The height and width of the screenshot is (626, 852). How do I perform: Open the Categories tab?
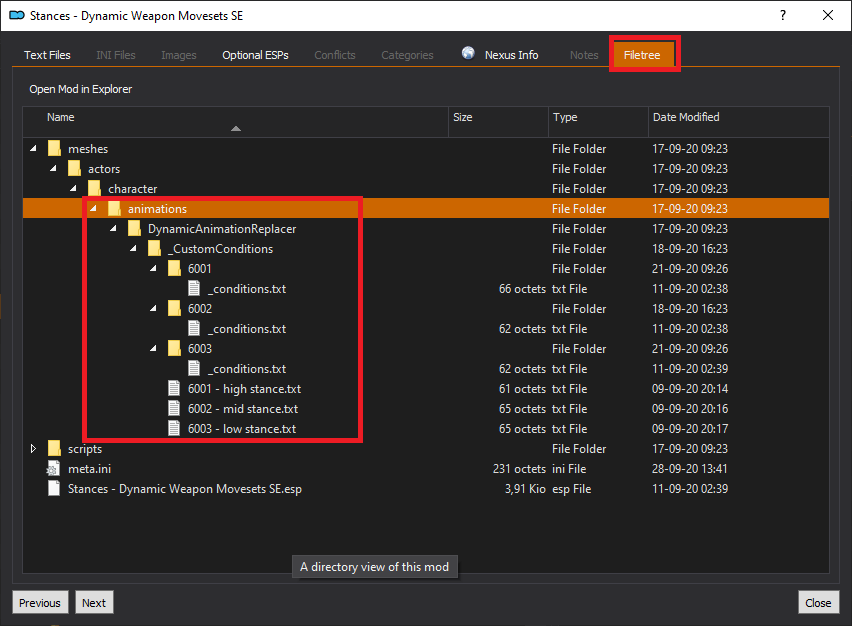tap(408, 55)
